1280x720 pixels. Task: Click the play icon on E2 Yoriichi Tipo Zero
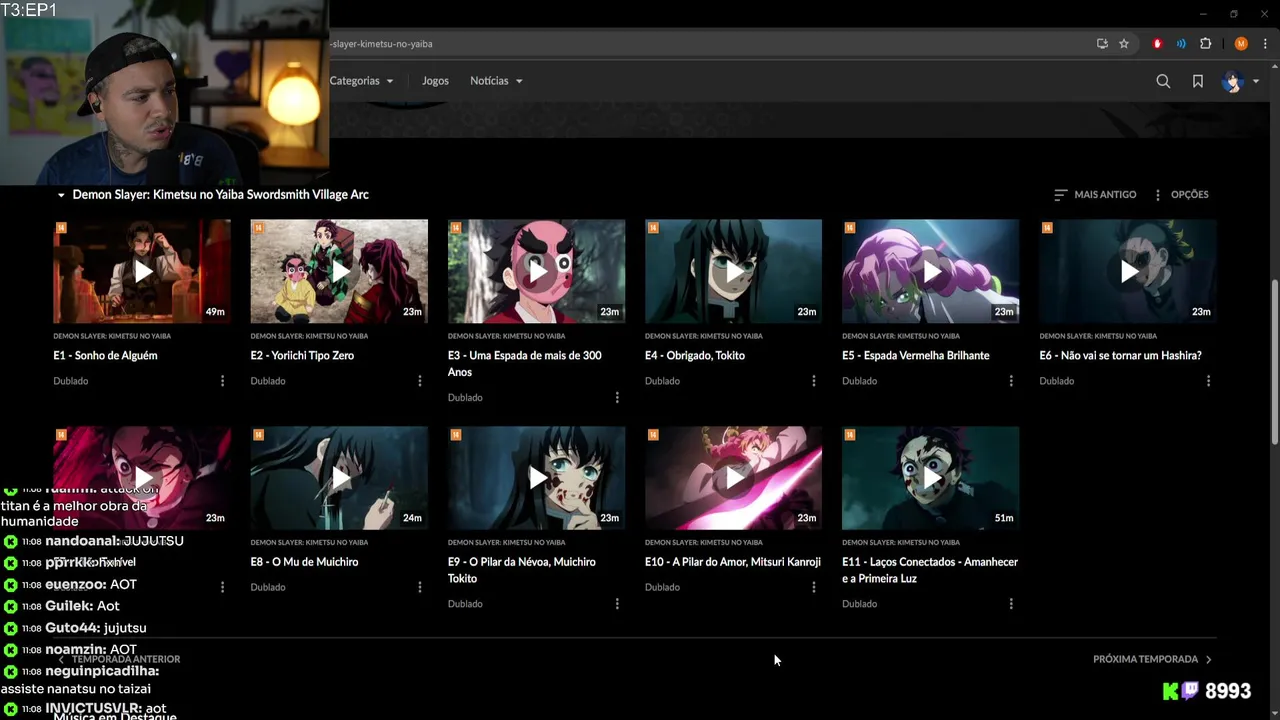coord(341,271)
